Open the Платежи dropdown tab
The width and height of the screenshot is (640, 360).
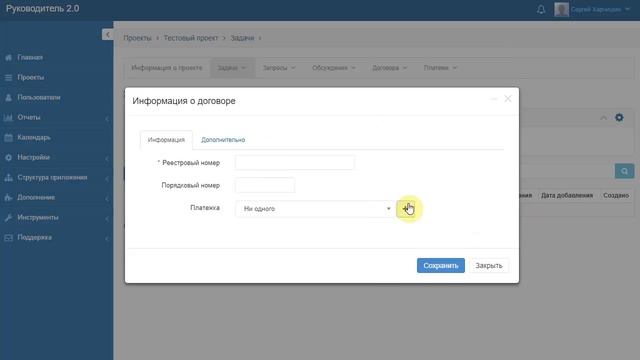[x=440, y=68]
